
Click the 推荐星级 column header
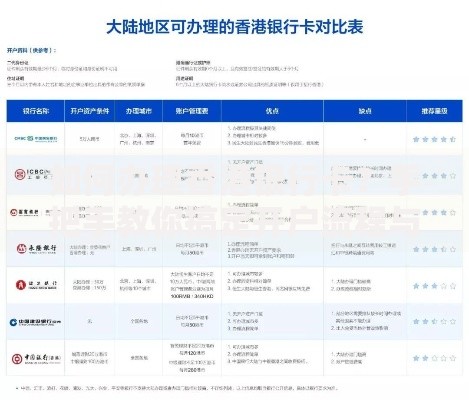(x=434, y=111)
